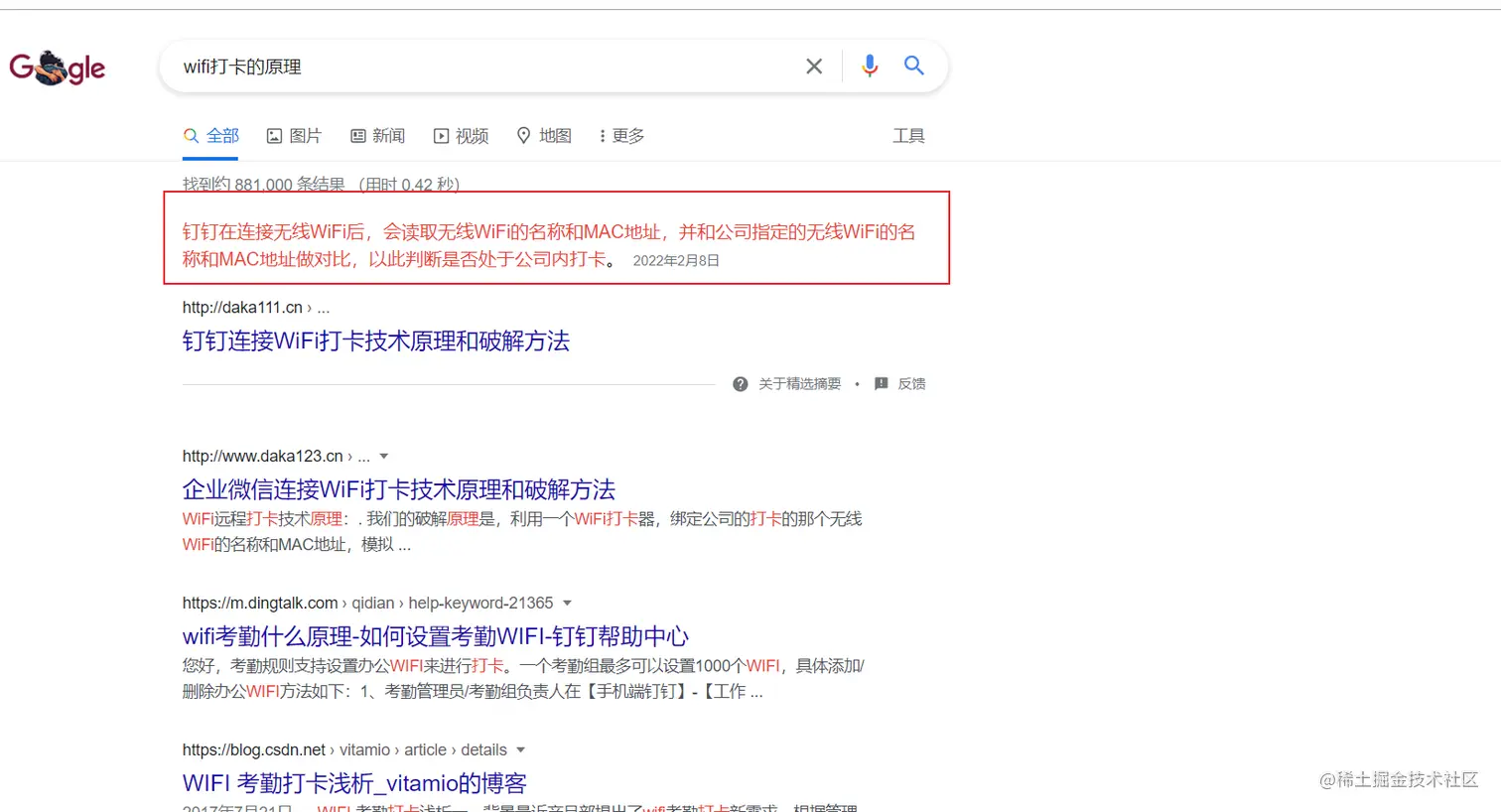Open the 工具 search tools
Image resolution: width=1501 pixels, height=812 pixels.
pyautogui.click(x=908, y=136)
